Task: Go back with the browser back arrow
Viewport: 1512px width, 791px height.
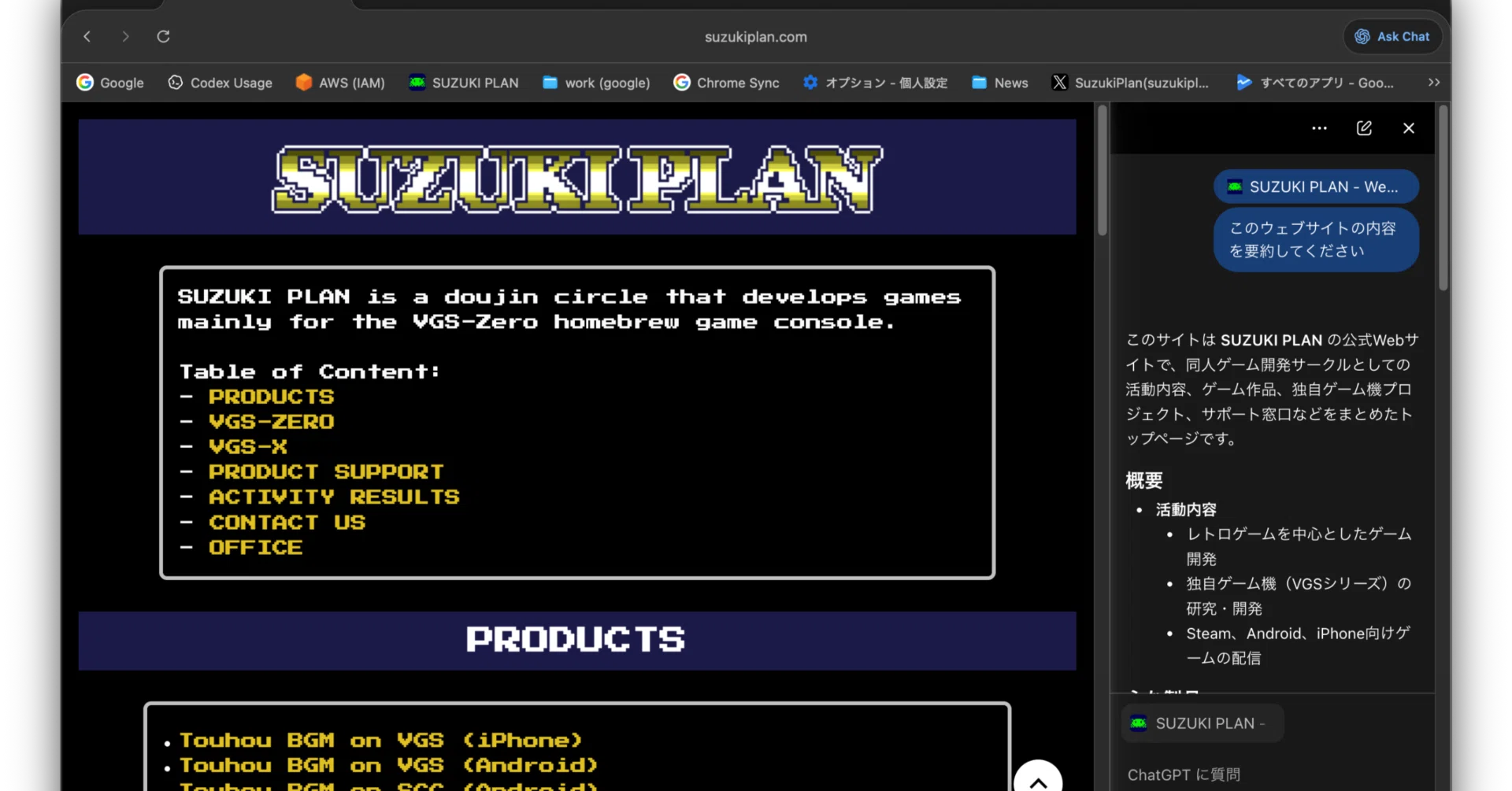Action: pyautogui.click(x=87, y=36)
